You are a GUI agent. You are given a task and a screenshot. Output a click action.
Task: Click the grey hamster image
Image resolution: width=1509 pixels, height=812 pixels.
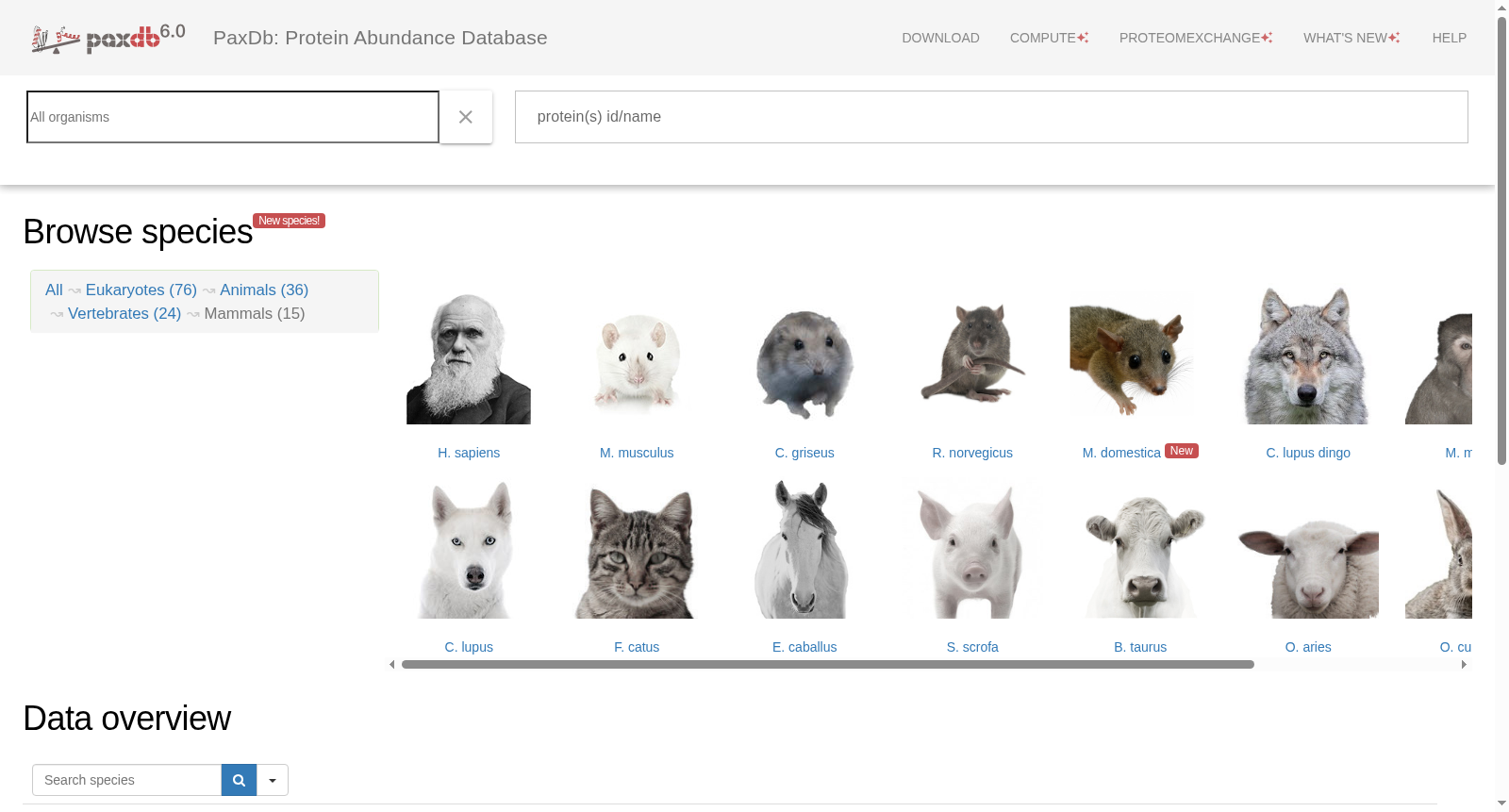click(804, 364)
